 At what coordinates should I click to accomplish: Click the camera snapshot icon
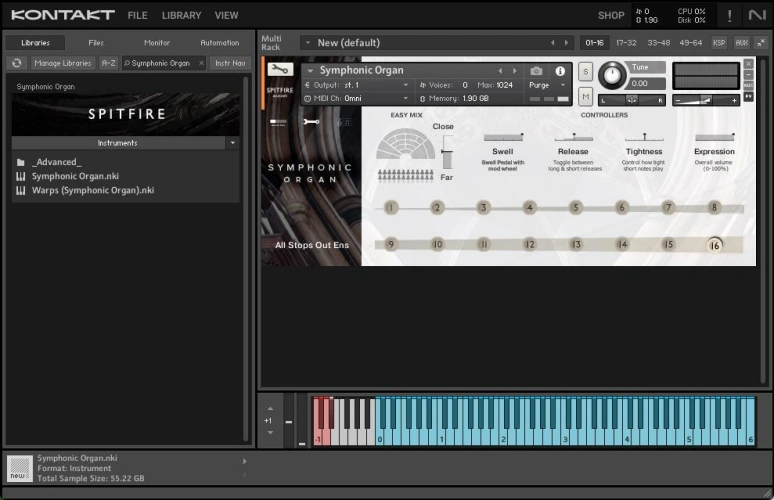pyautogui.click(x=536, y=71)
